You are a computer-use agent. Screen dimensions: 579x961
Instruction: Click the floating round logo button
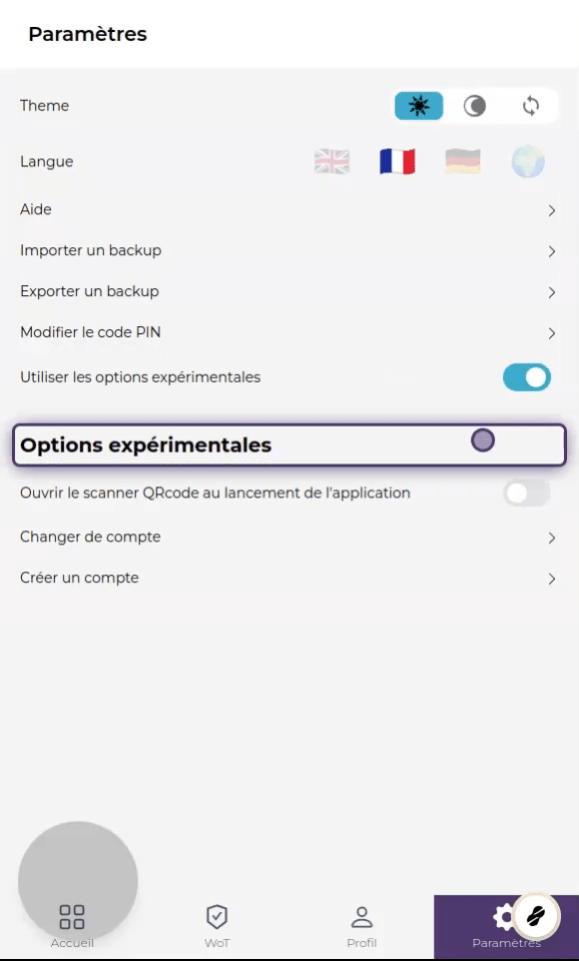535,917
